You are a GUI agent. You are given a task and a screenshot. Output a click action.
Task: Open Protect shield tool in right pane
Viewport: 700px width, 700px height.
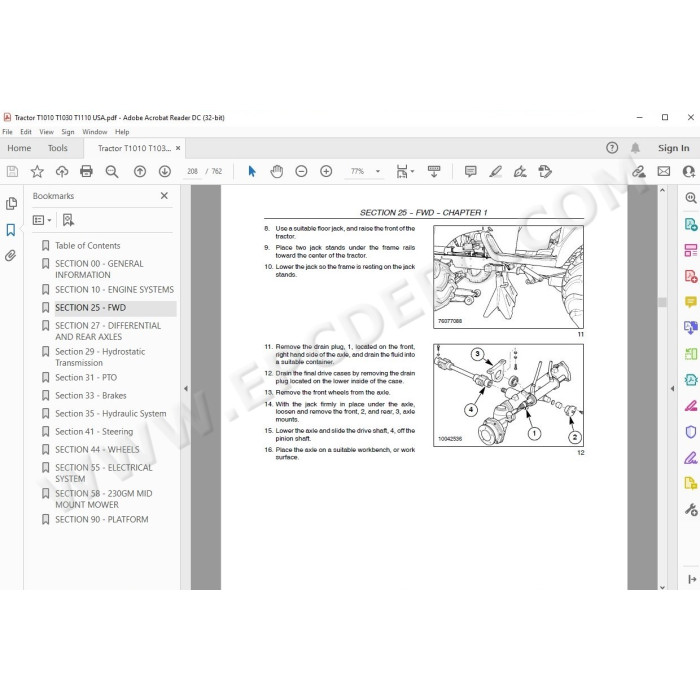point(691,432)
